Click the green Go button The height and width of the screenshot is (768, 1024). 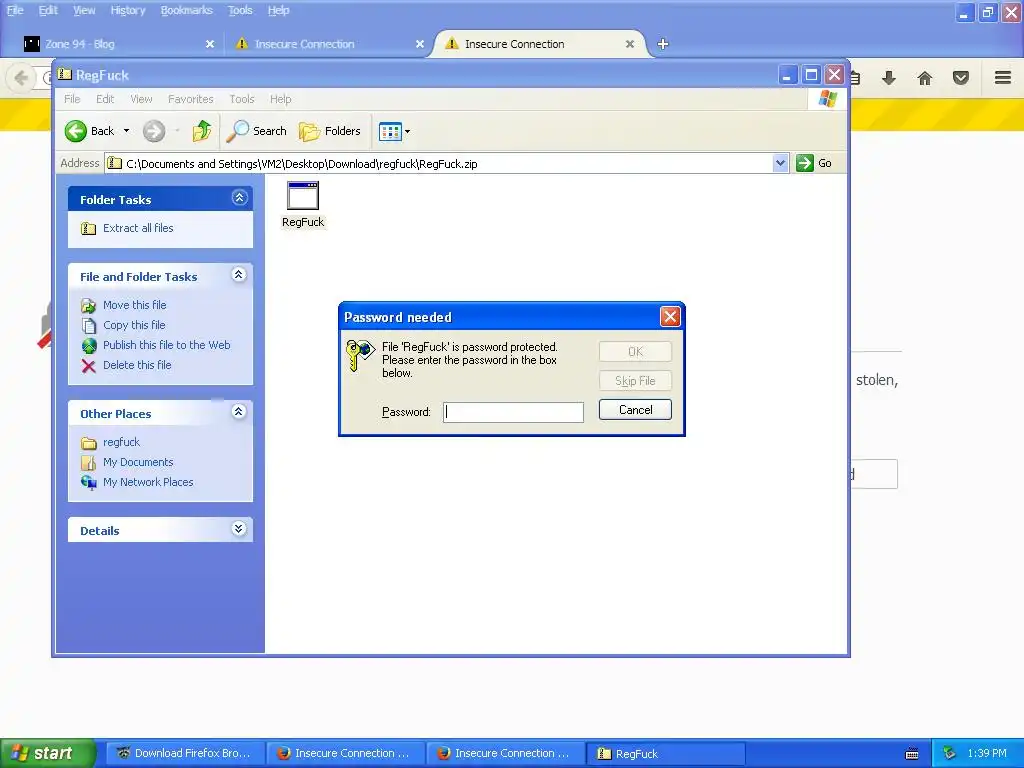pos(814,163)
